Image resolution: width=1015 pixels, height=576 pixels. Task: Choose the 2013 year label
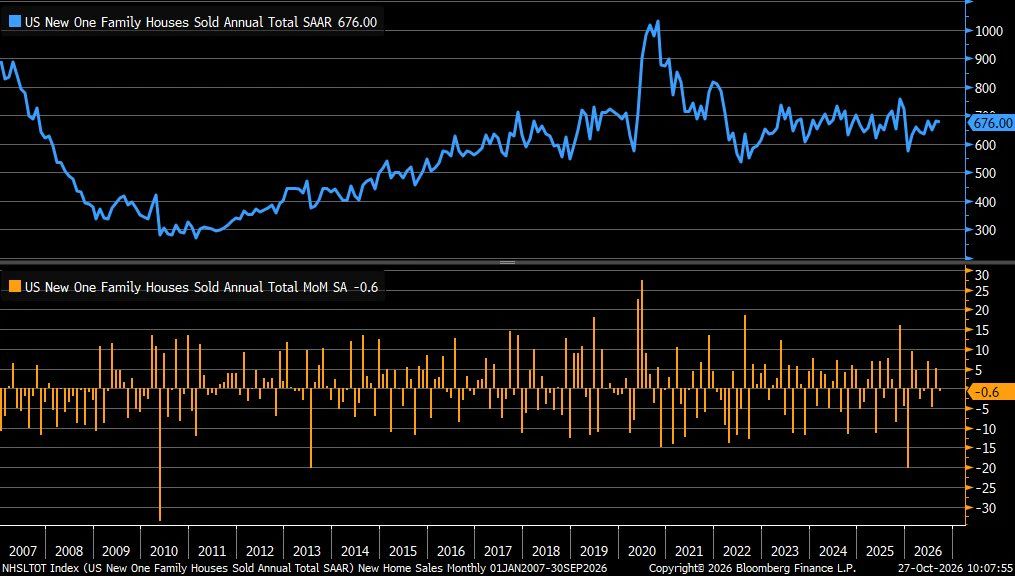[x=307, y=551]
